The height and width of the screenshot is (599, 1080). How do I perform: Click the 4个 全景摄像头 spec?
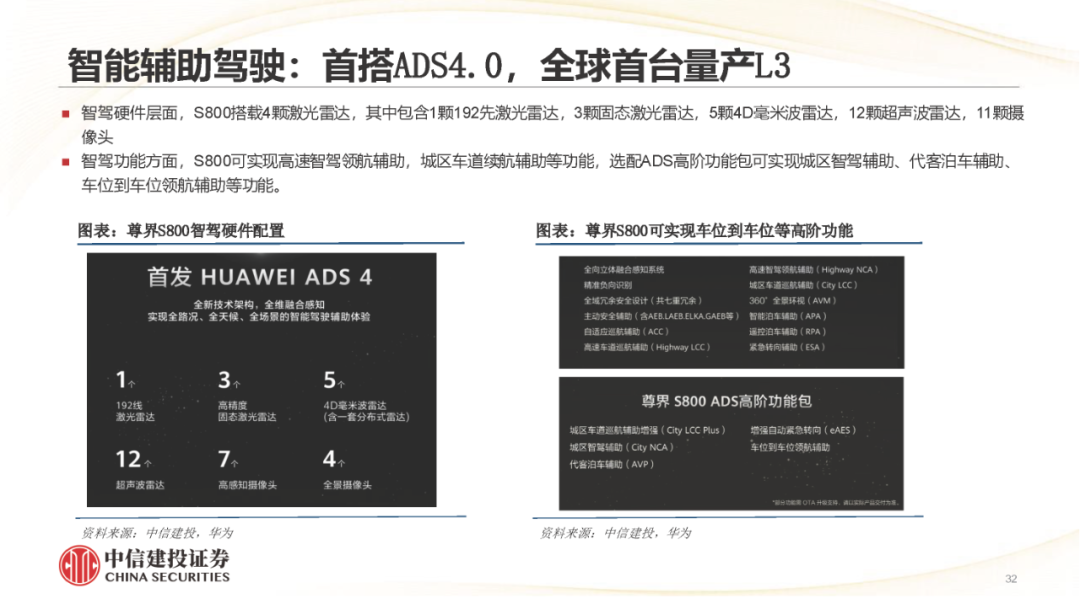tap(347, 470)
